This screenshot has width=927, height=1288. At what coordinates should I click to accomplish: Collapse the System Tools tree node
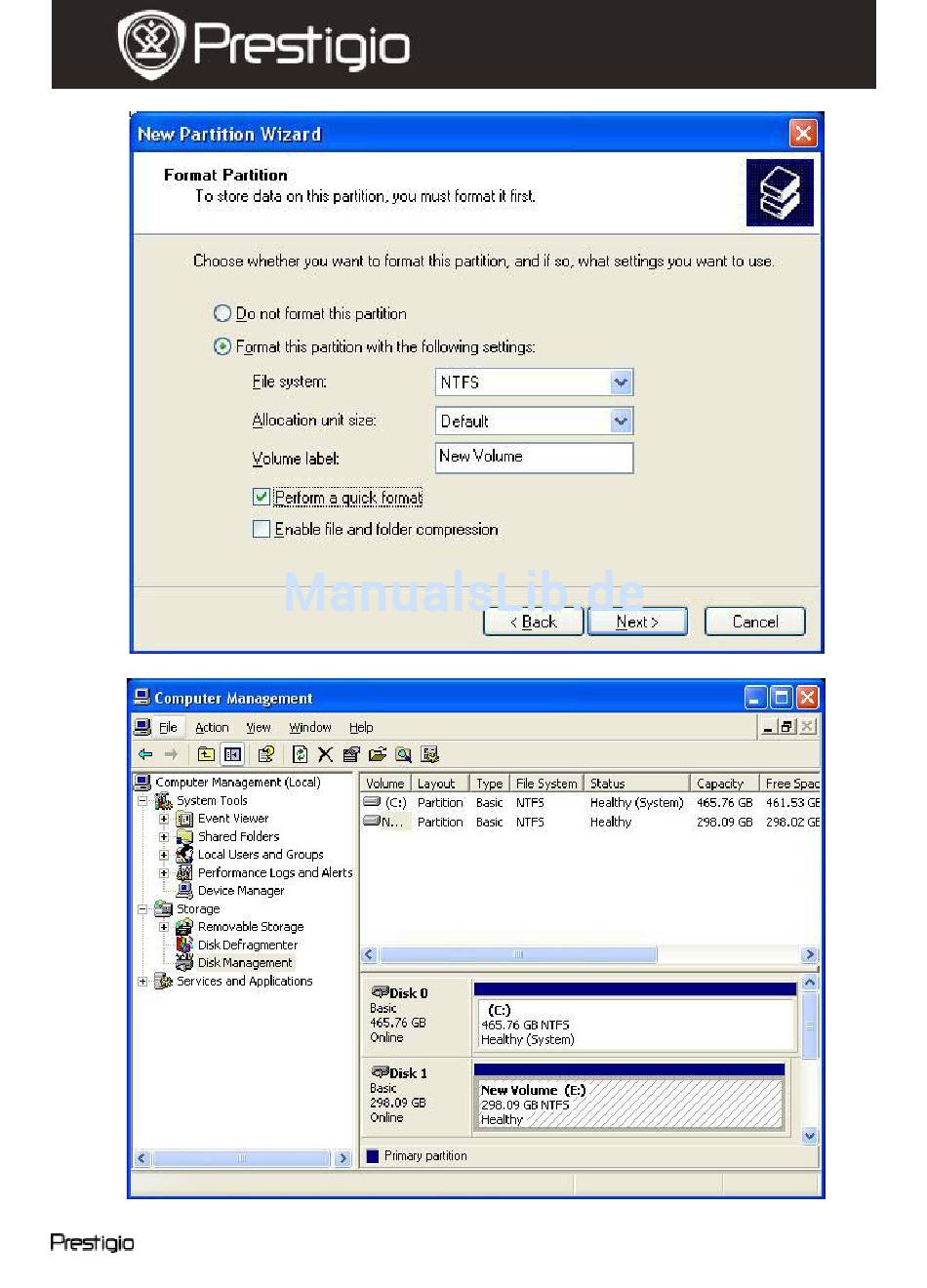pos(142,801)
